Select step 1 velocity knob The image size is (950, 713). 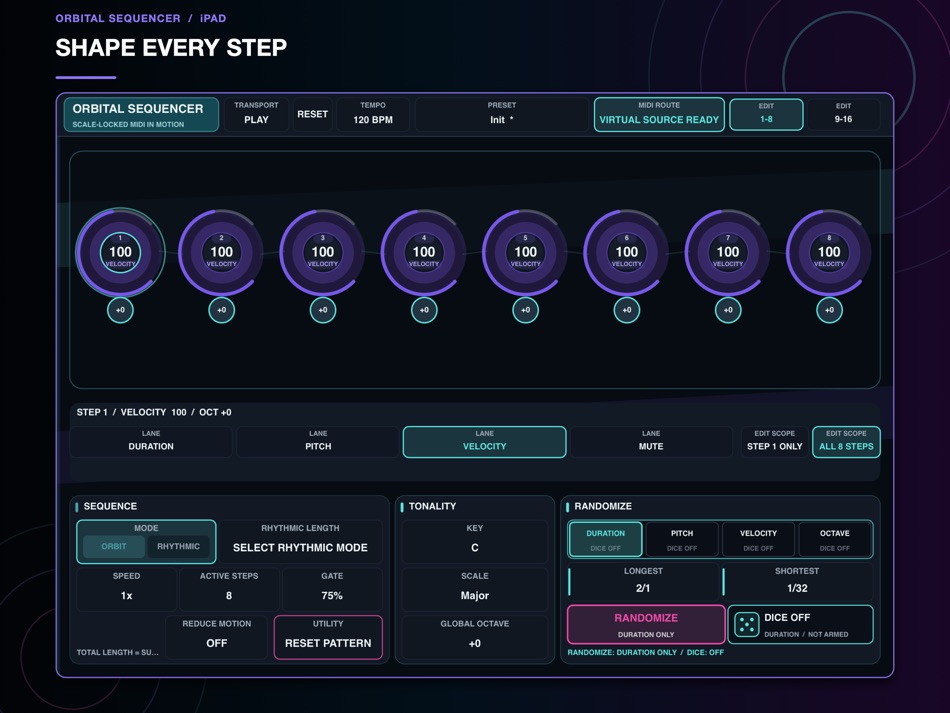click(121, 252)
